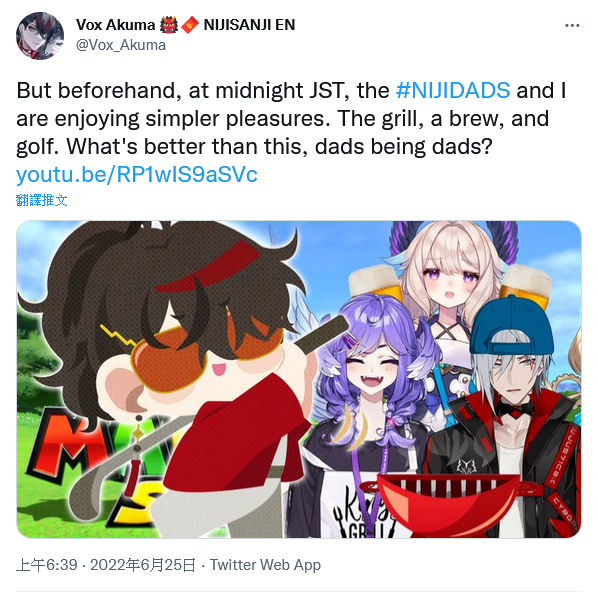598x593 pixels.
Task: Click the Twitter Web App source label
Action: (x=265, y=565)
